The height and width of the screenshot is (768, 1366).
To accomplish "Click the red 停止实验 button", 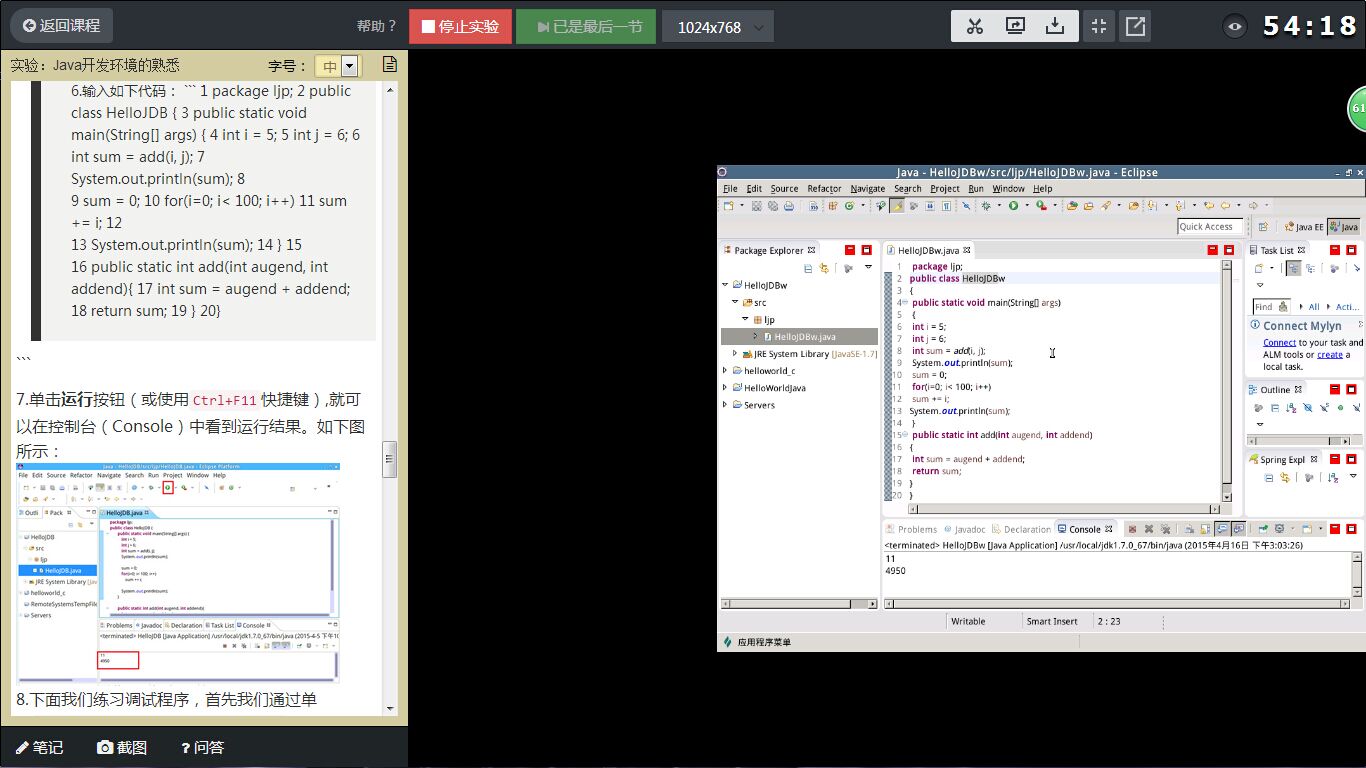I will [460, 26].
